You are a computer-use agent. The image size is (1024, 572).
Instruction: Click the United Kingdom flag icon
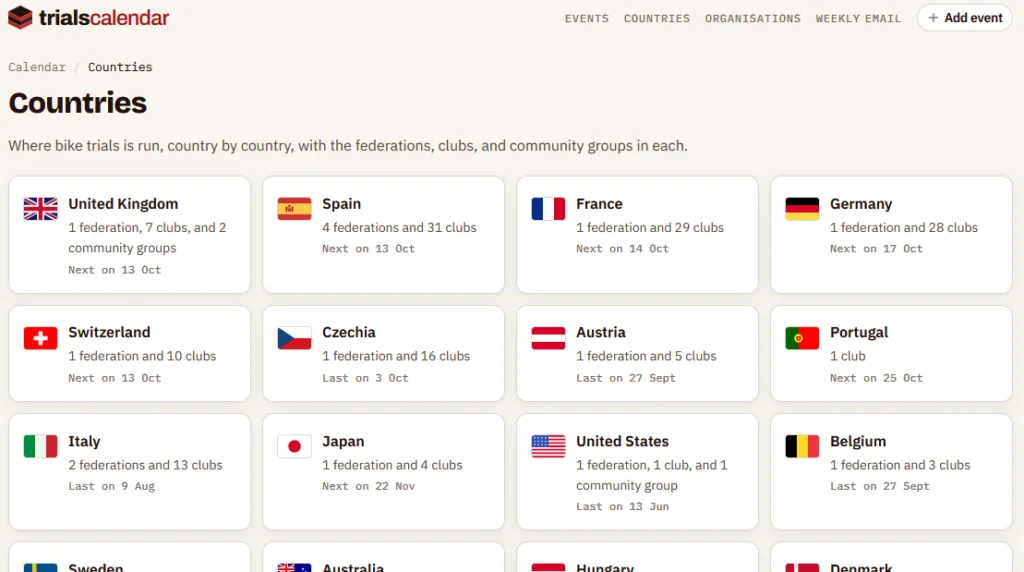tap(40, 209)
